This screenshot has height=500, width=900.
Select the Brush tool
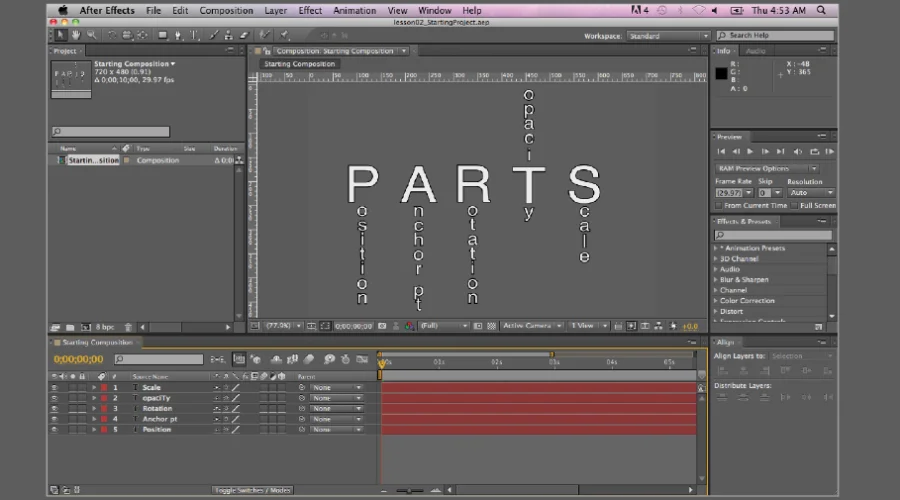(x=214, y=36)
